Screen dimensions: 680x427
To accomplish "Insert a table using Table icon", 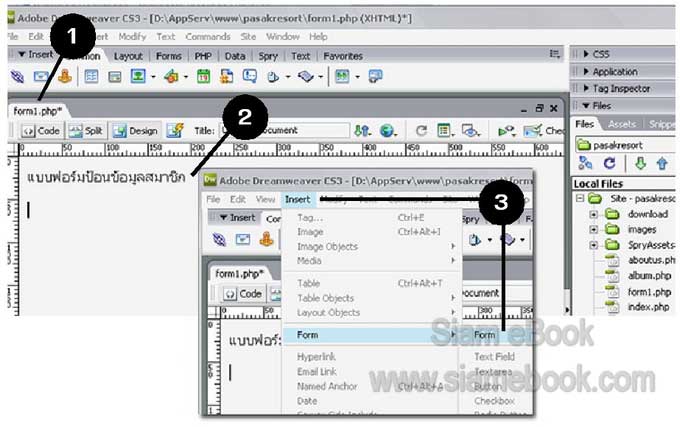I will click(91, 77).
